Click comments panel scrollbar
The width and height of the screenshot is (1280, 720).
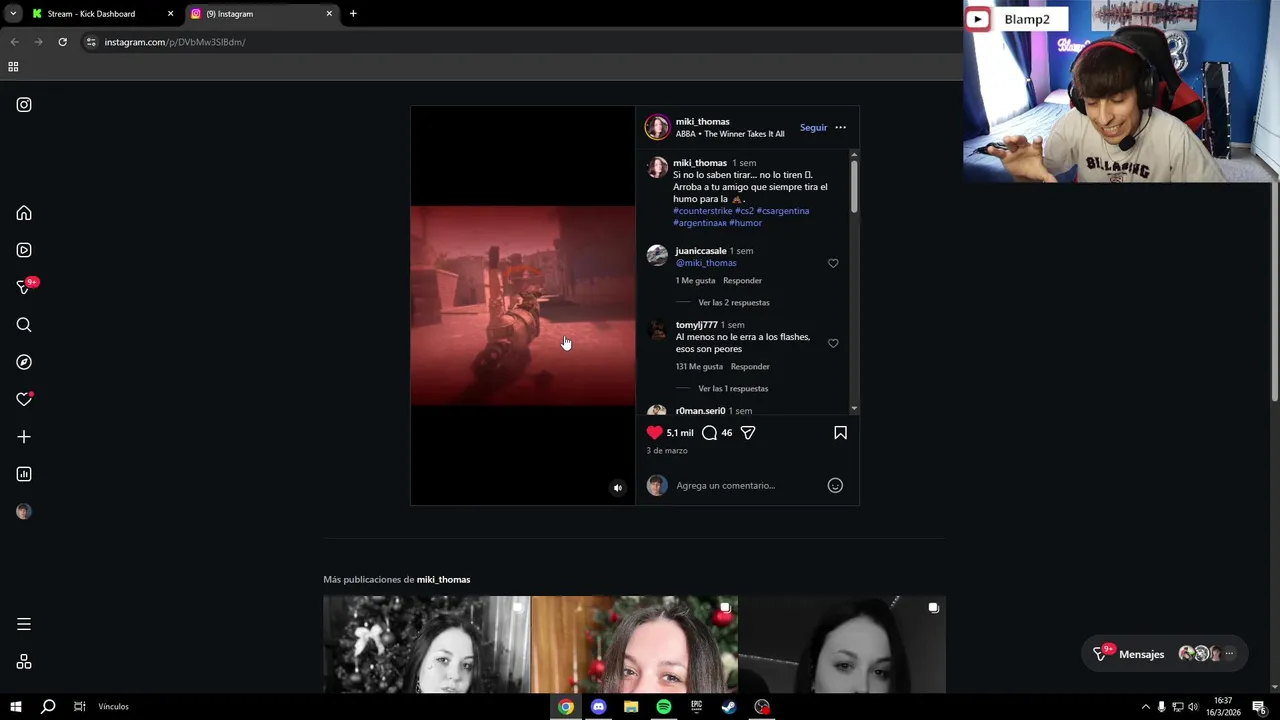click(x=854, y=185)
